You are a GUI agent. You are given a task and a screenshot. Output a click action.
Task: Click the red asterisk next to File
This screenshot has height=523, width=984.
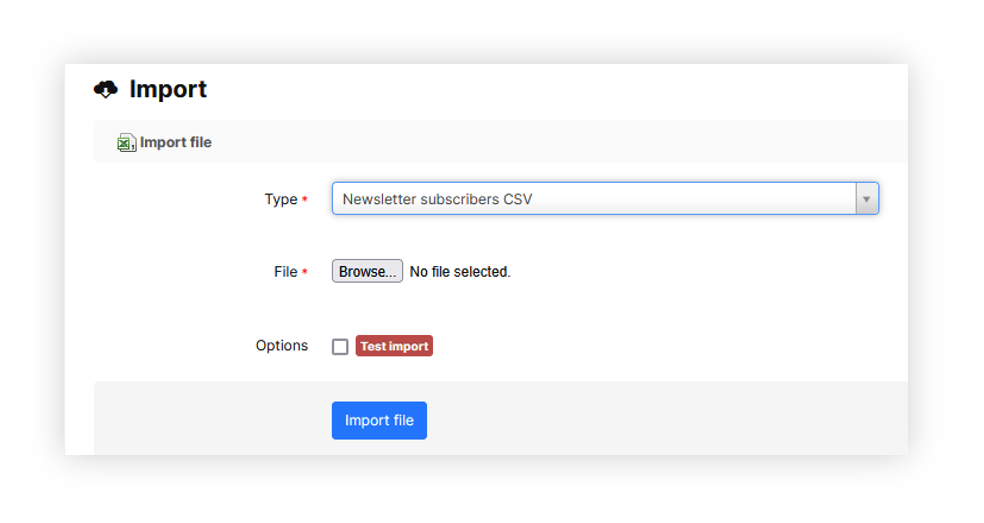[305, 272]
